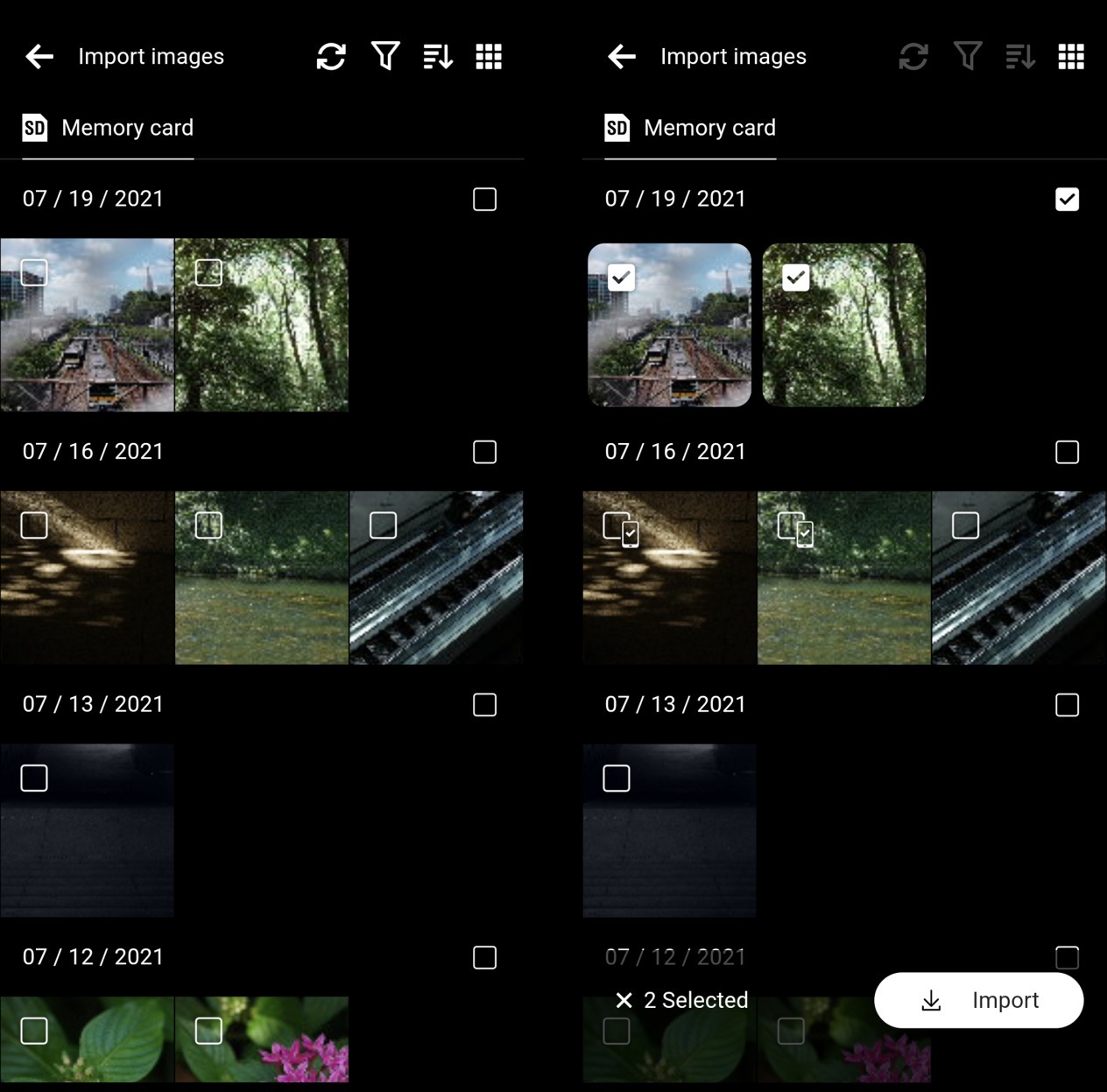Screen dimensions: 1107x1092
Task: Check all 07/16/2021 images in left screen
Action: [484, 452]
